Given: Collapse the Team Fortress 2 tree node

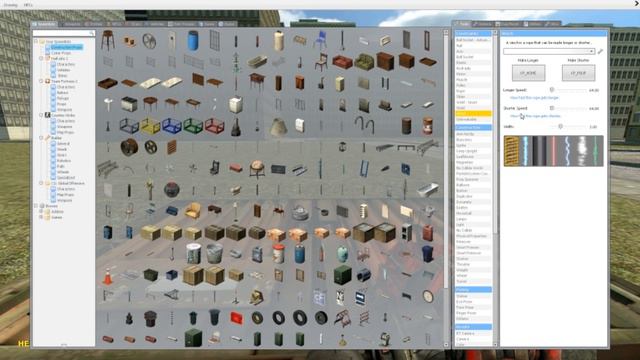Looking at the screenshot, I should [41, 81].
